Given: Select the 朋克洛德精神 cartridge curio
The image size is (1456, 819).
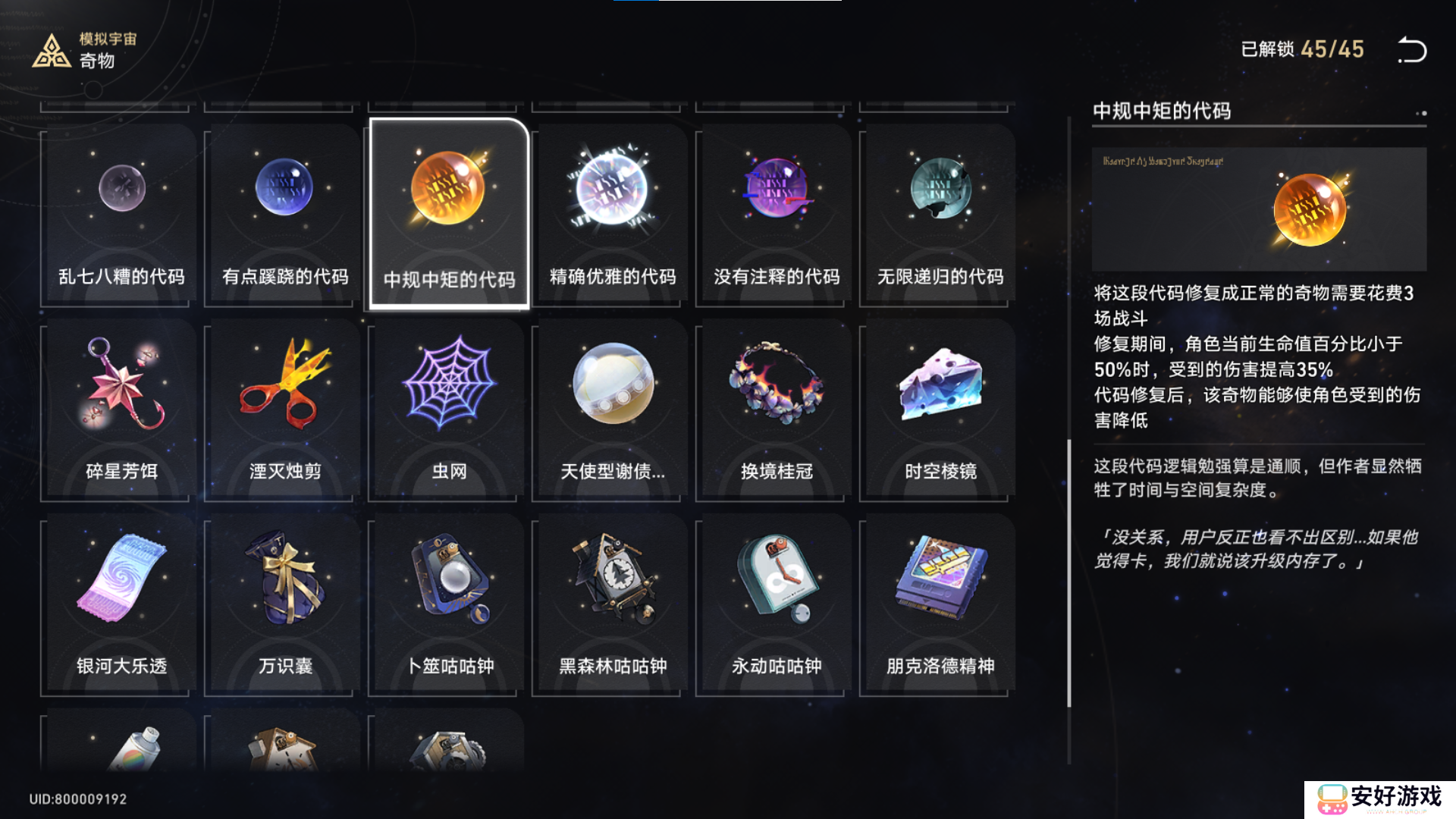Looking at the screenshot, I should coord(940,605).
